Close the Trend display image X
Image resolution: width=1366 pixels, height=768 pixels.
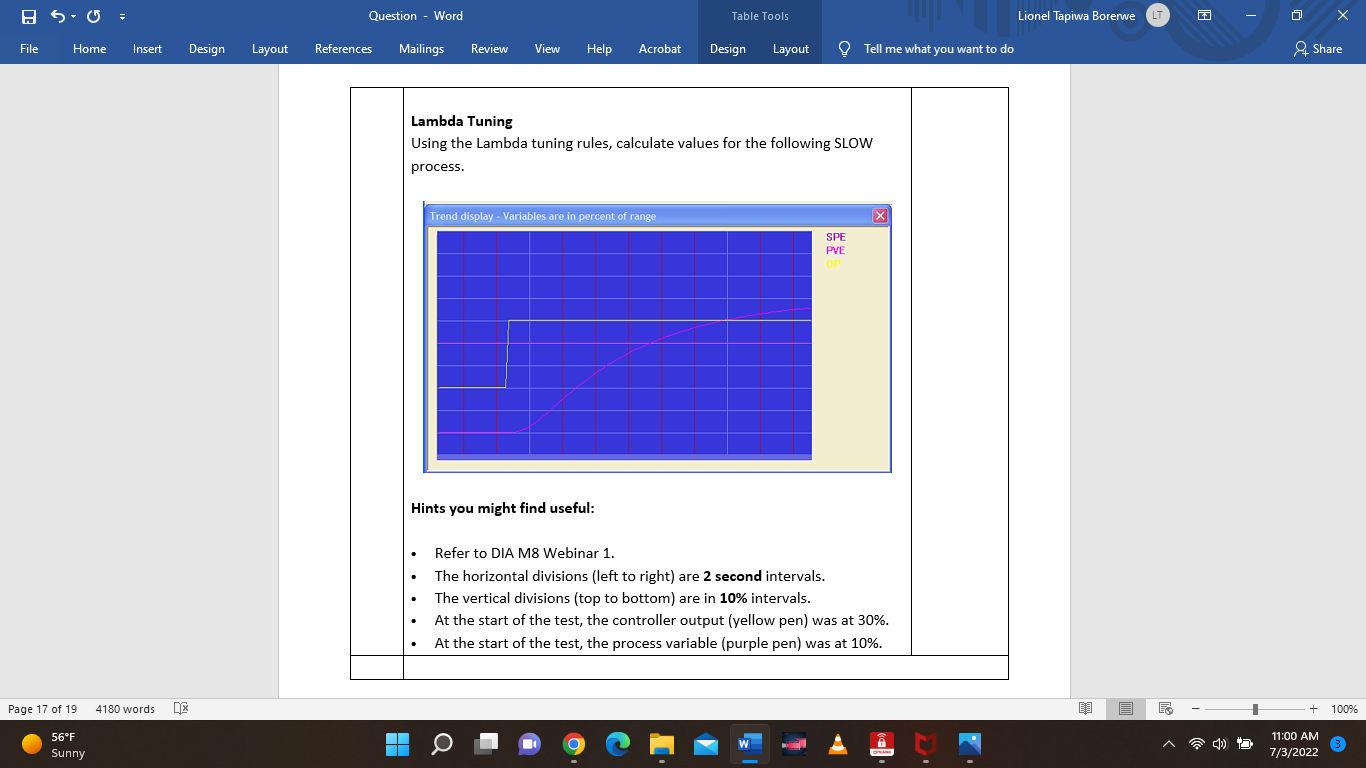pos(880,215)
